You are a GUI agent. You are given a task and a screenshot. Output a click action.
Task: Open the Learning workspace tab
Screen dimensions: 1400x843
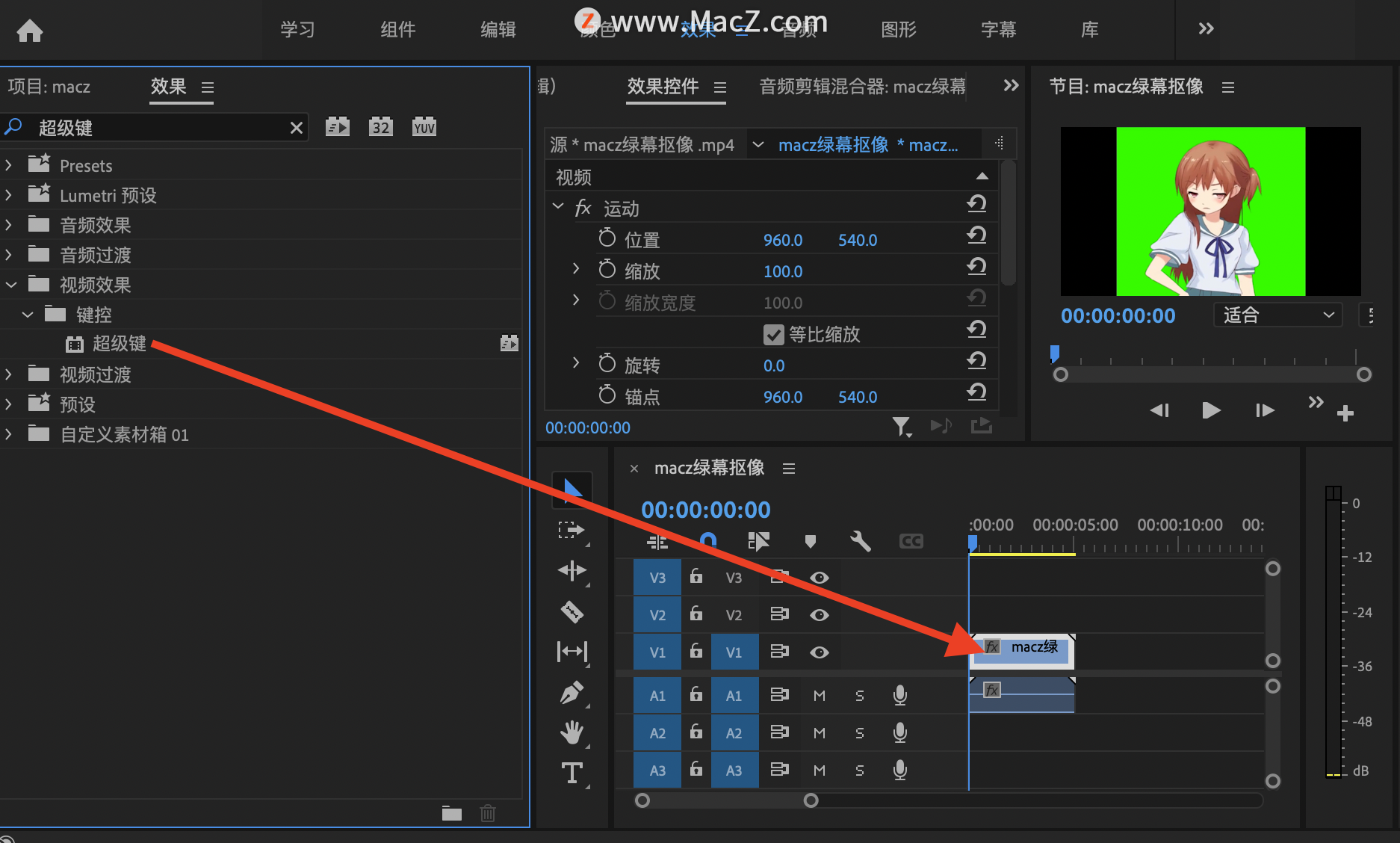tap(298, 30)
